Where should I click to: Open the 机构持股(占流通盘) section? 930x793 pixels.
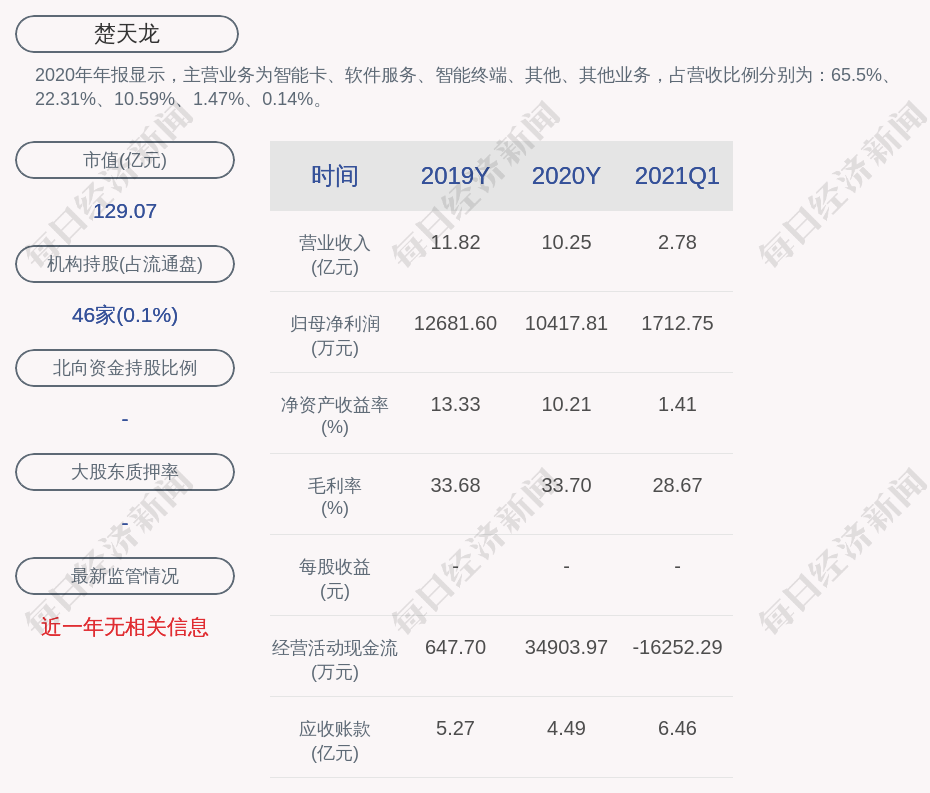tap(125, 264)
